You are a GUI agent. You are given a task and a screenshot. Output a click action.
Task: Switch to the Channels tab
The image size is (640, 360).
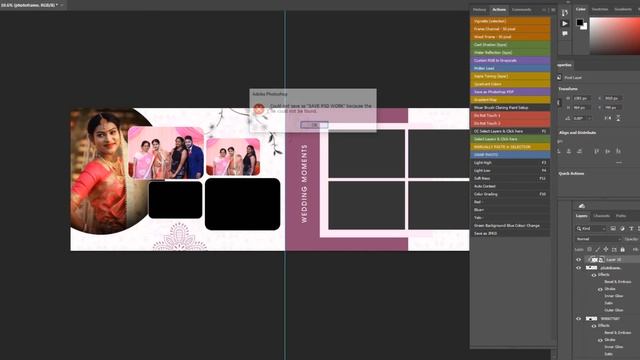(601, 216)
